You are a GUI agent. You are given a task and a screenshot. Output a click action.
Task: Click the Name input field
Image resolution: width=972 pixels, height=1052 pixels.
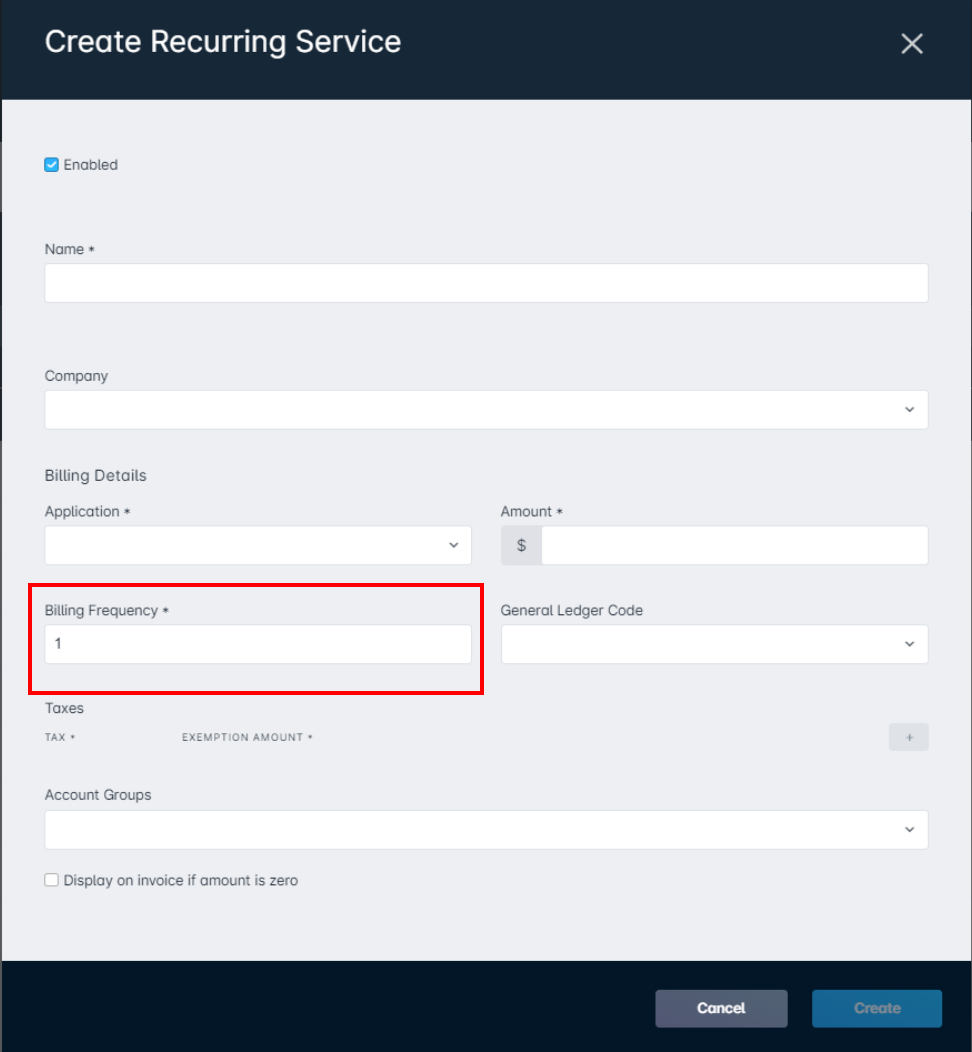[x=486, y=282]
